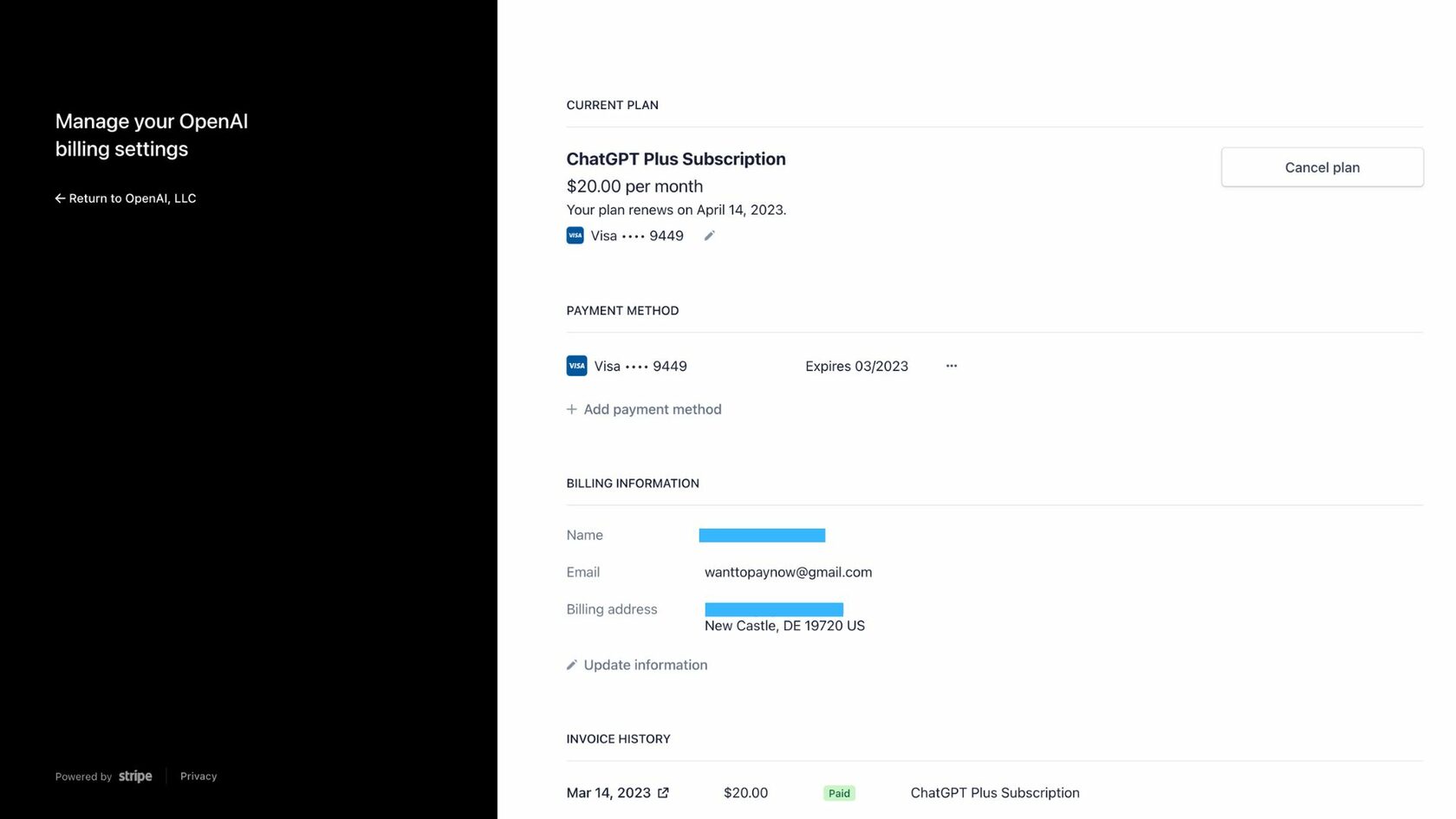Click the Visa logo under Payment Method
The image size is (1456, 819).
click(576, 366)
